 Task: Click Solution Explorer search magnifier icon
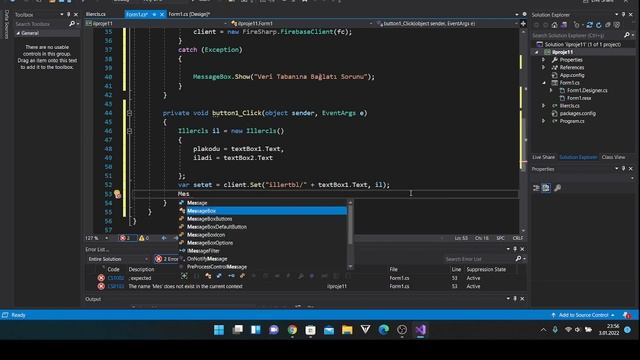627,36
